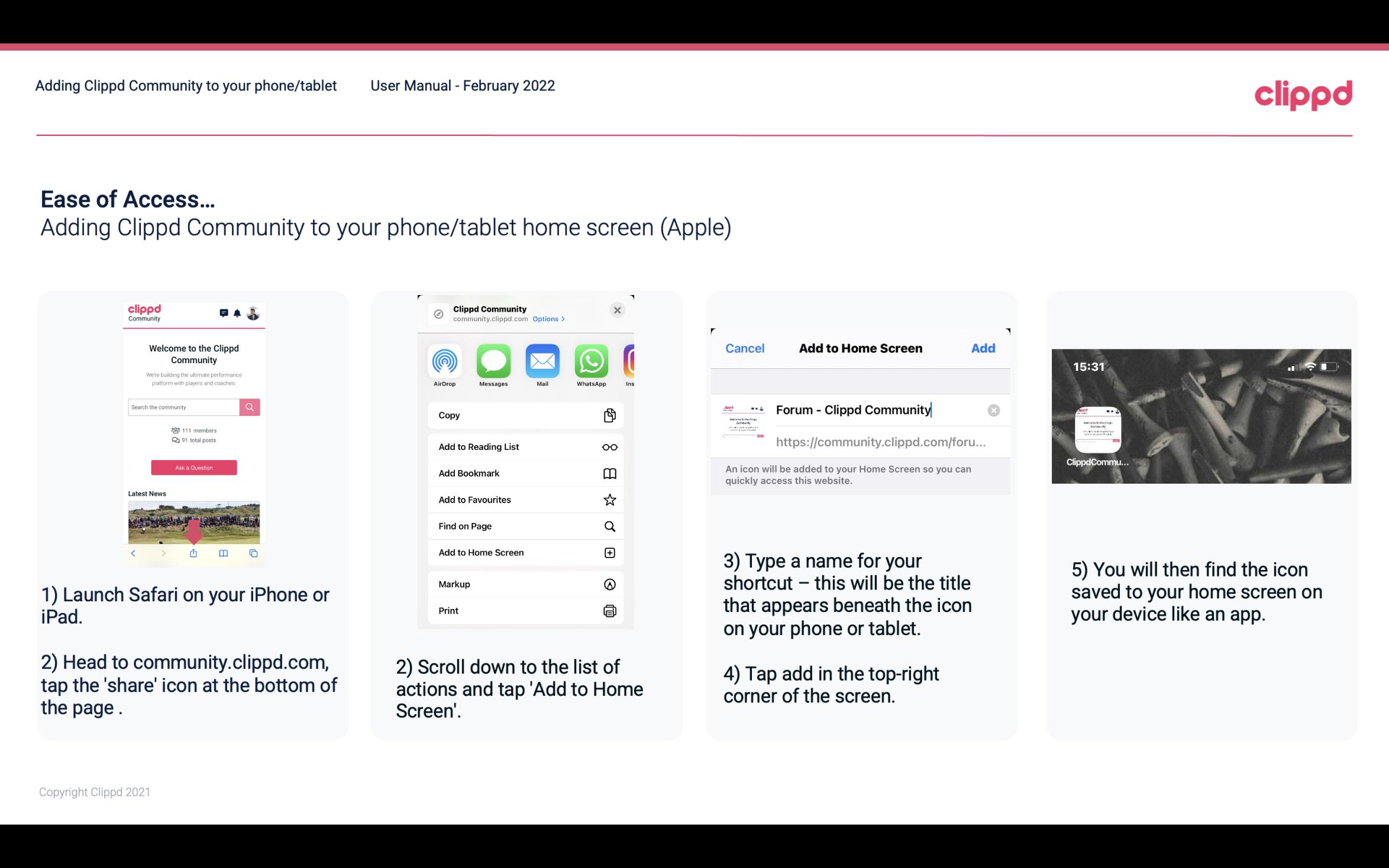This screenshot has height=868, width=1389.
Task: Click the Add to Favourites icon
Action: [610, 499]
